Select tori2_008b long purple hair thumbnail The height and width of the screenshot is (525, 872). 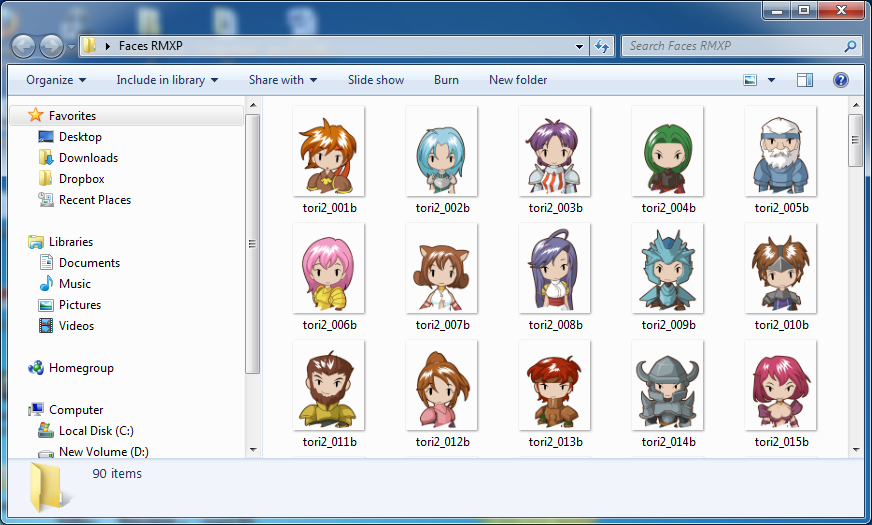554,268
